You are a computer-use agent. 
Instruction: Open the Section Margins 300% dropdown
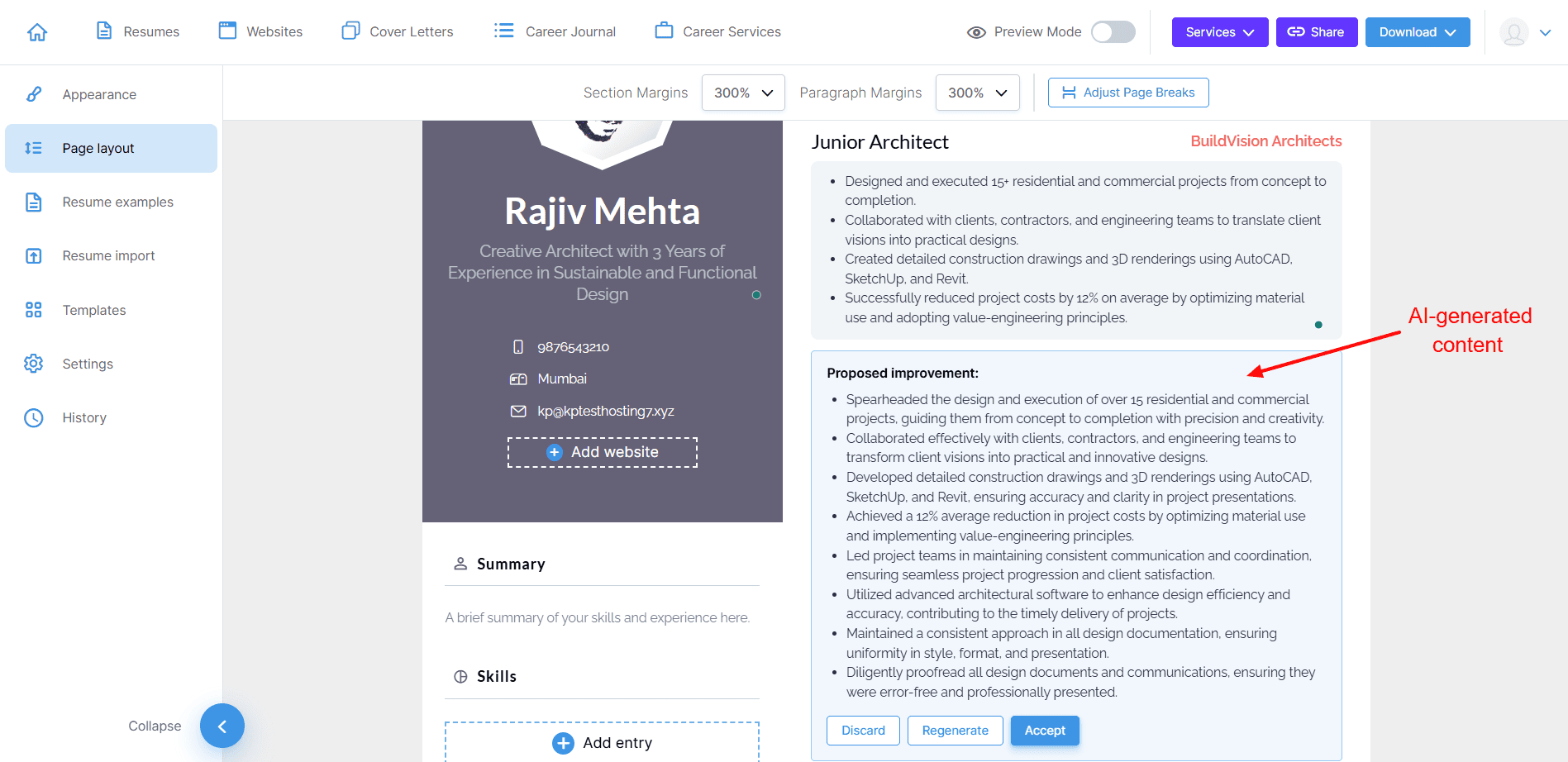[743, 93]
